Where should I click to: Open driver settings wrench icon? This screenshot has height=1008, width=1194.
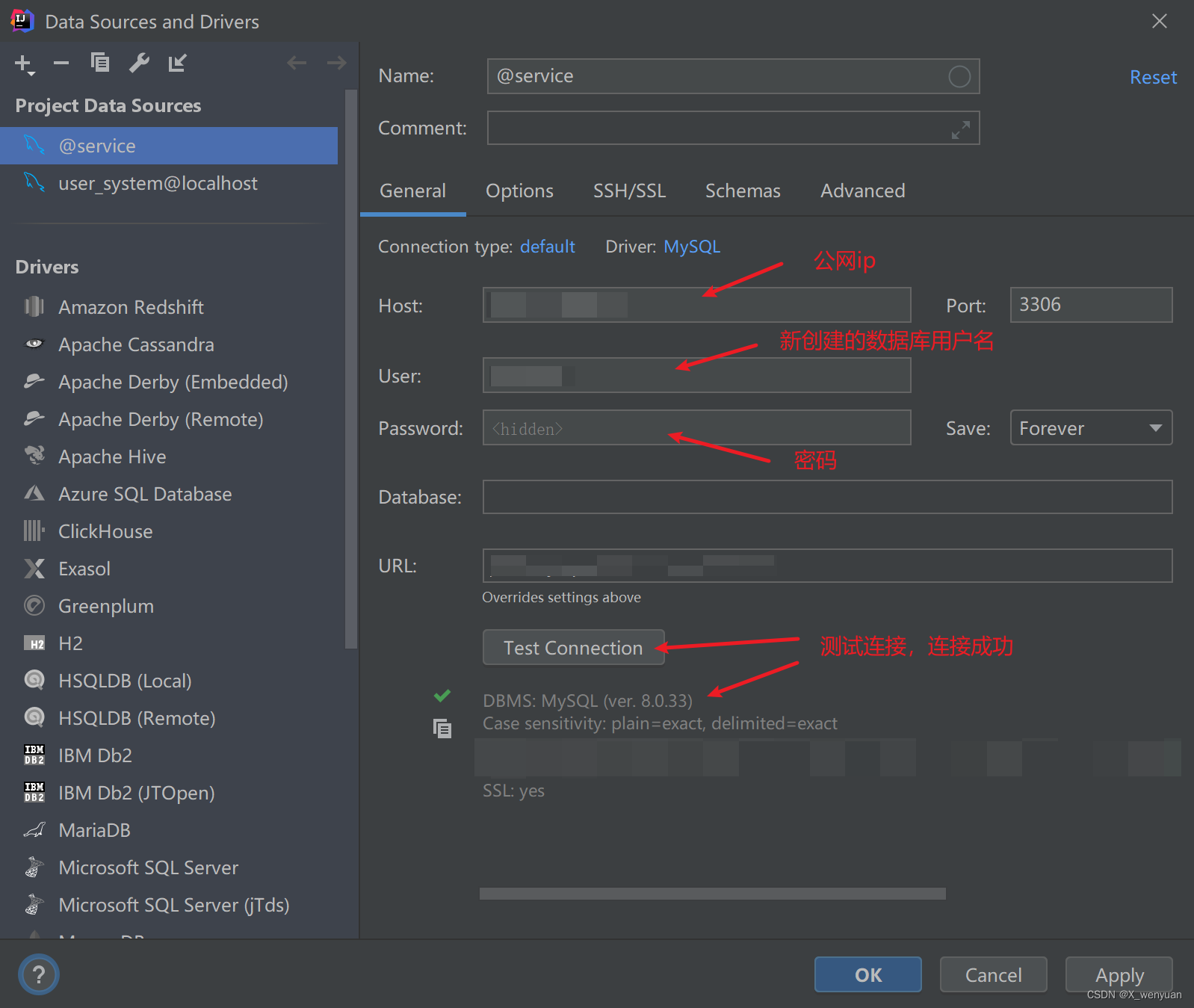tap(139, 63)
